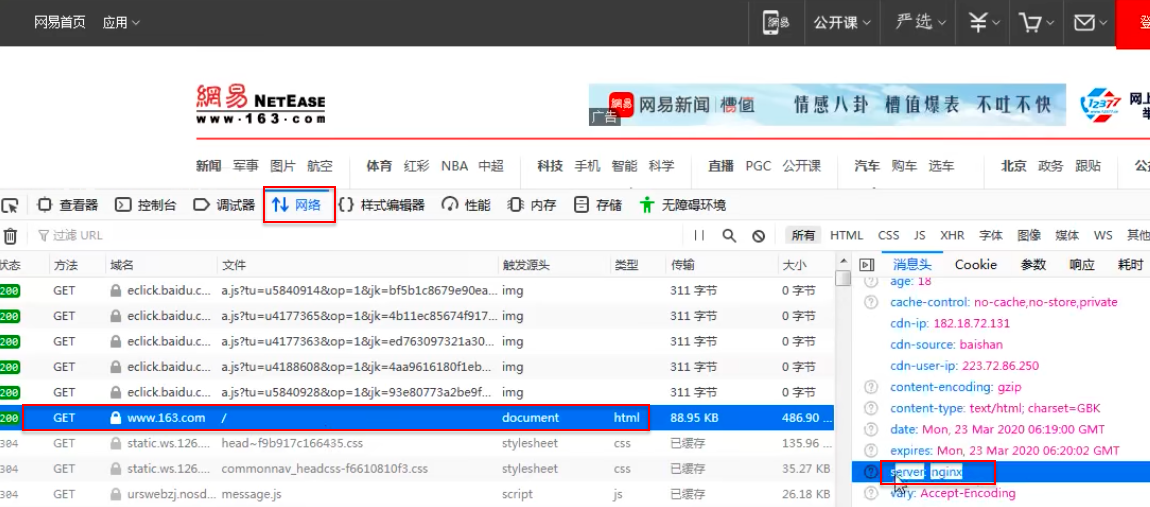The height and width of the screenshot is (507, 1150).
Task: Pick an element with the inspector picker icon
Action: [10, 205]
